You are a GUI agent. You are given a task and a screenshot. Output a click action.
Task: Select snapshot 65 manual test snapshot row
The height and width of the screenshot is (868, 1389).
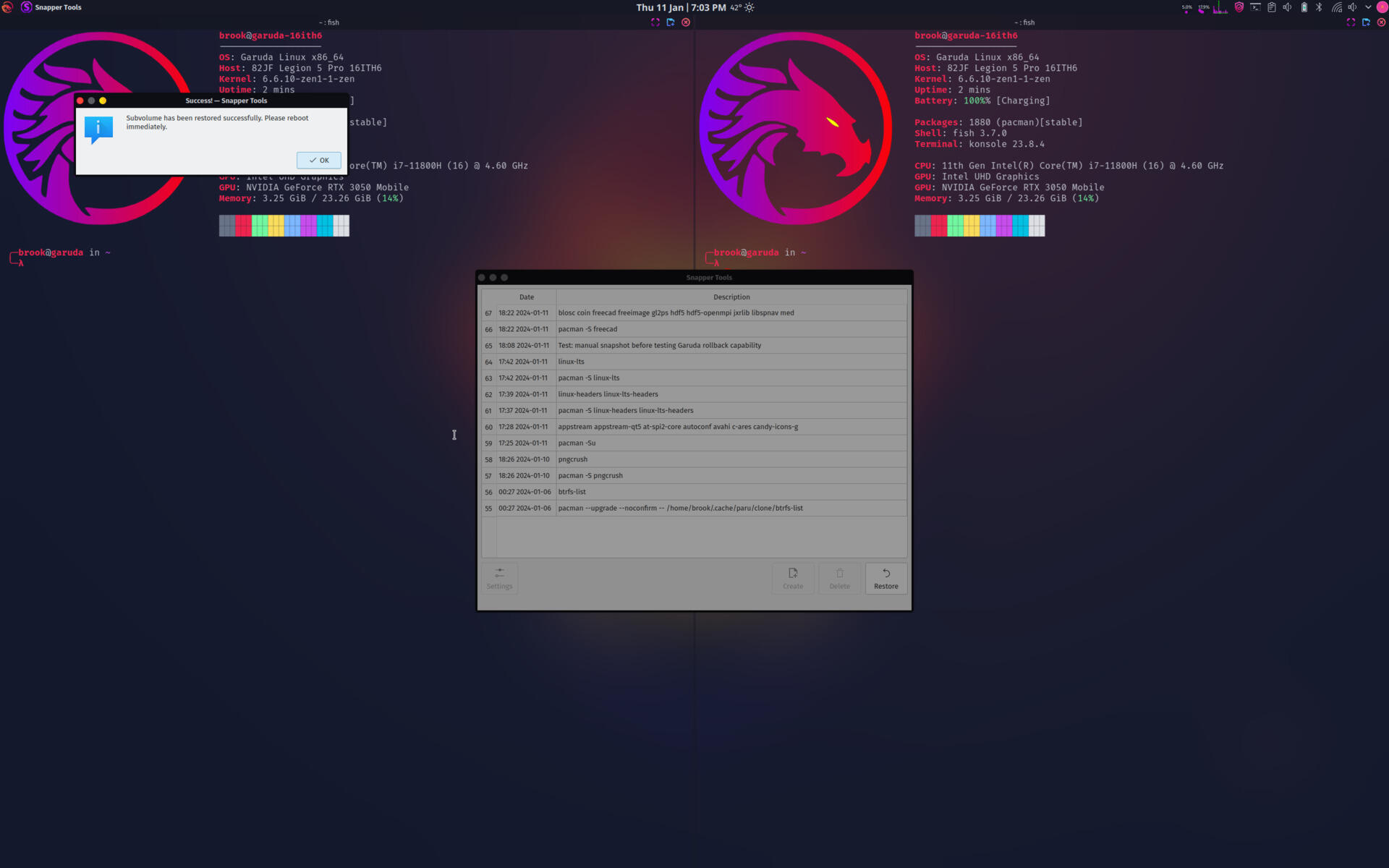click(694, 345)
